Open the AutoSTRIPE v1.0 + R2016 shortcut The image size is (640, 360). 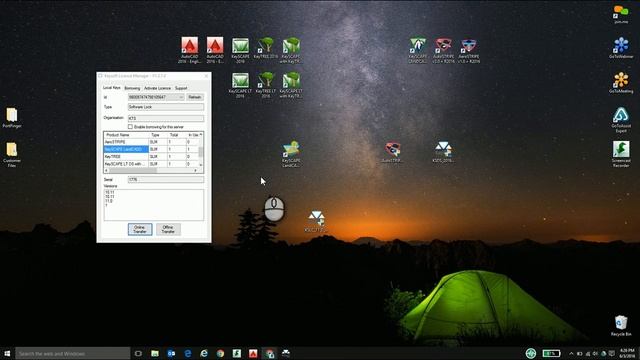pos(443,50)
